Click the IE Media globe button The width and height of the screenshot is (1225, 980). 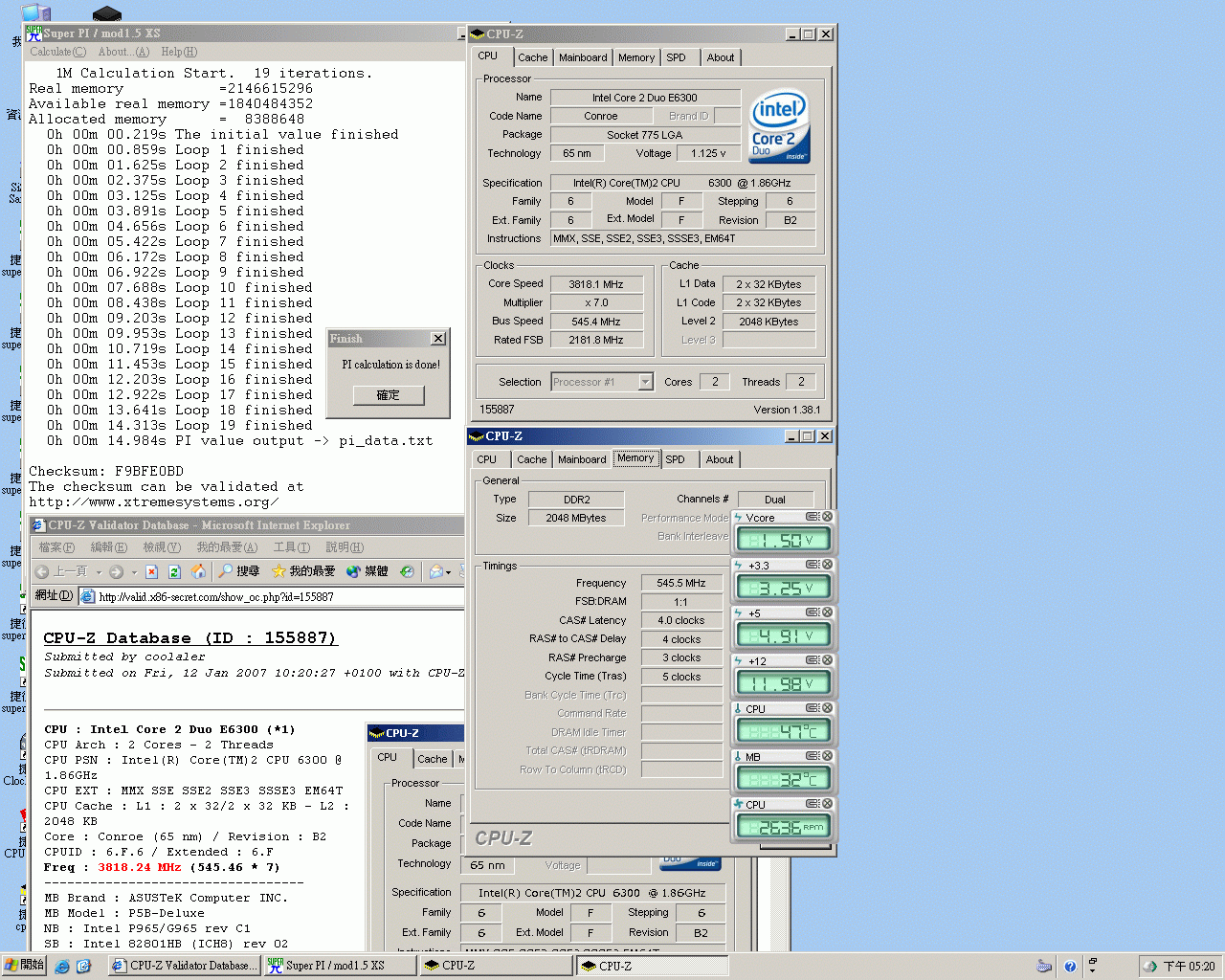367,571
